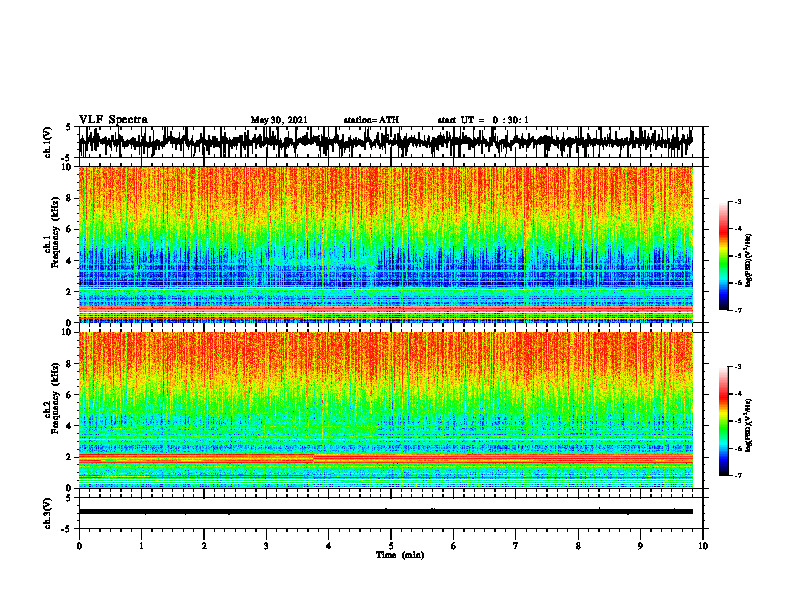Click inside the ch.2 spectrogram panel
The image size is (792, 612).
click(x=385, y=410)
